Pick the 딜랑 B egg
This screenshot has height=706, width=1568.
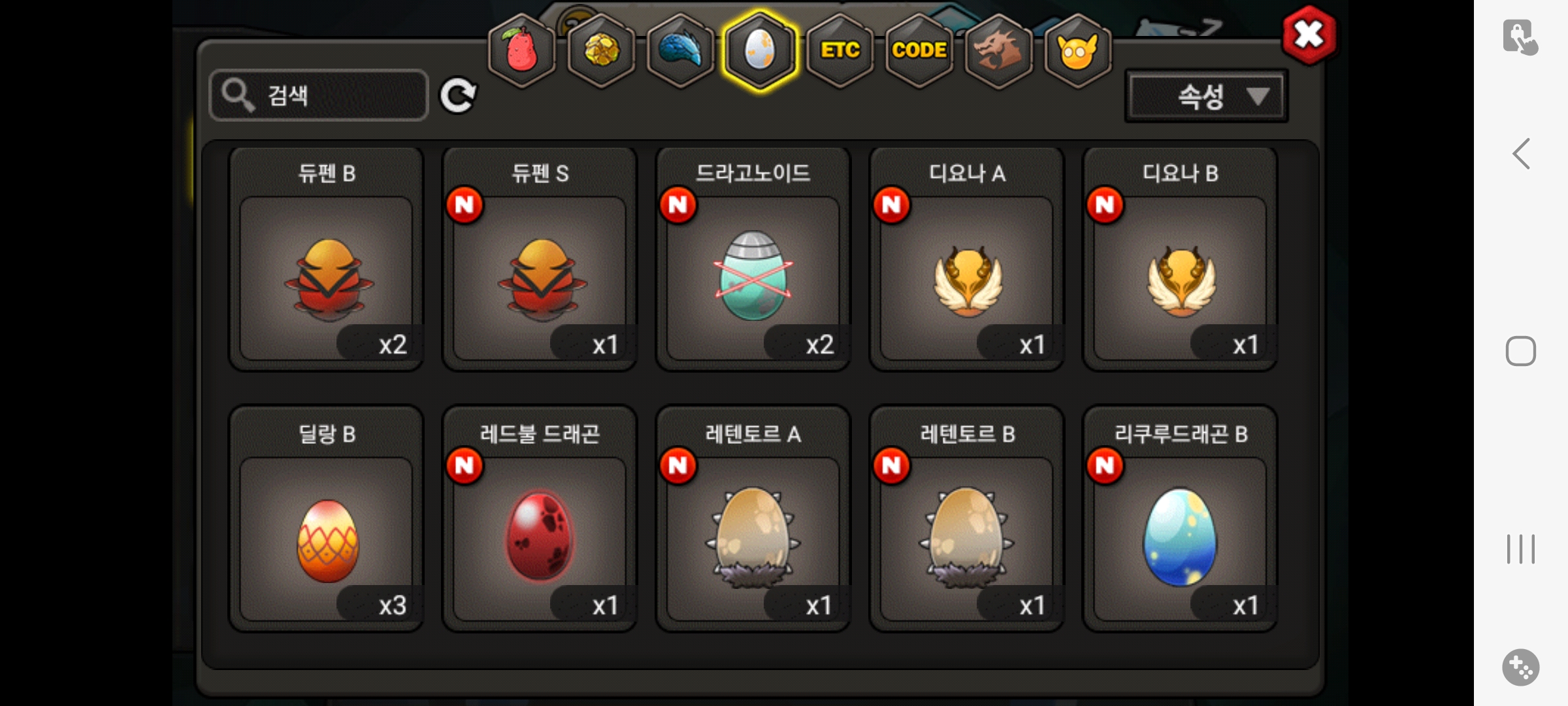point(326,519)
